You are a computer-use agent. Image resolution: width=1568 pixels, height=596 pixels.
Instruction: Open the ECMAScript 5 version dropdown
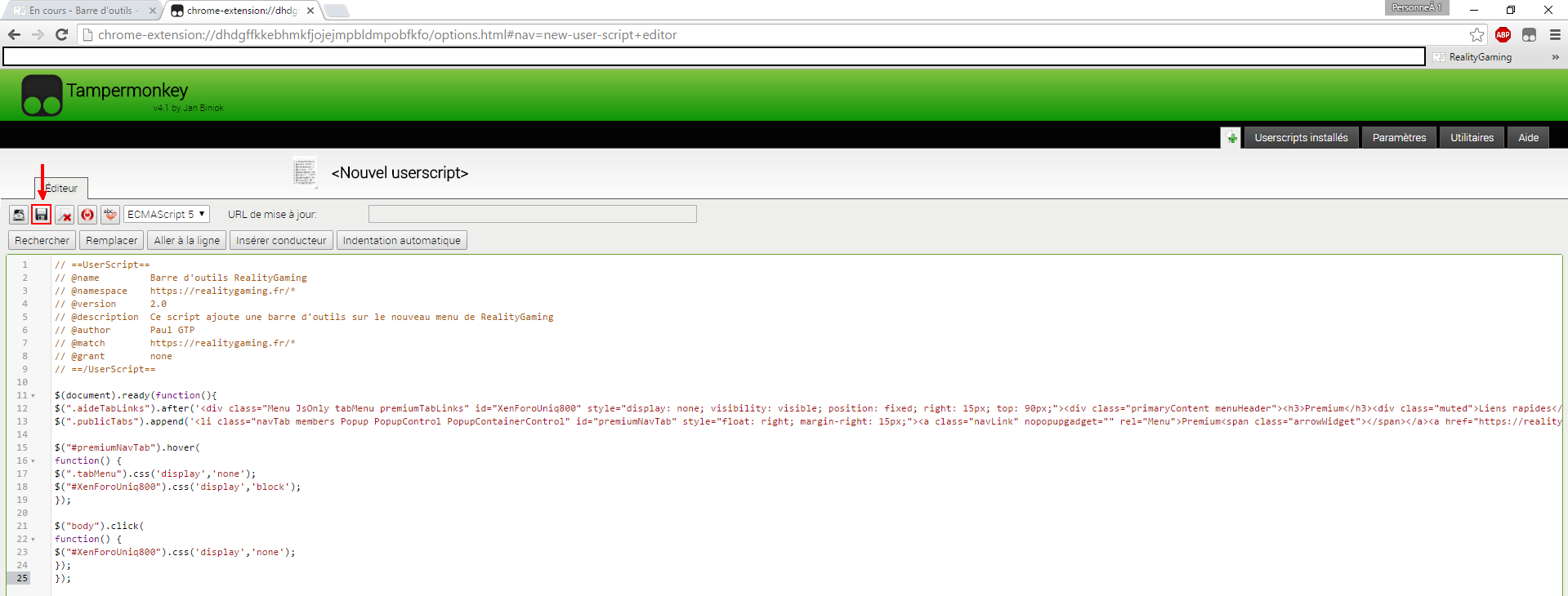(x=167, y=215)
